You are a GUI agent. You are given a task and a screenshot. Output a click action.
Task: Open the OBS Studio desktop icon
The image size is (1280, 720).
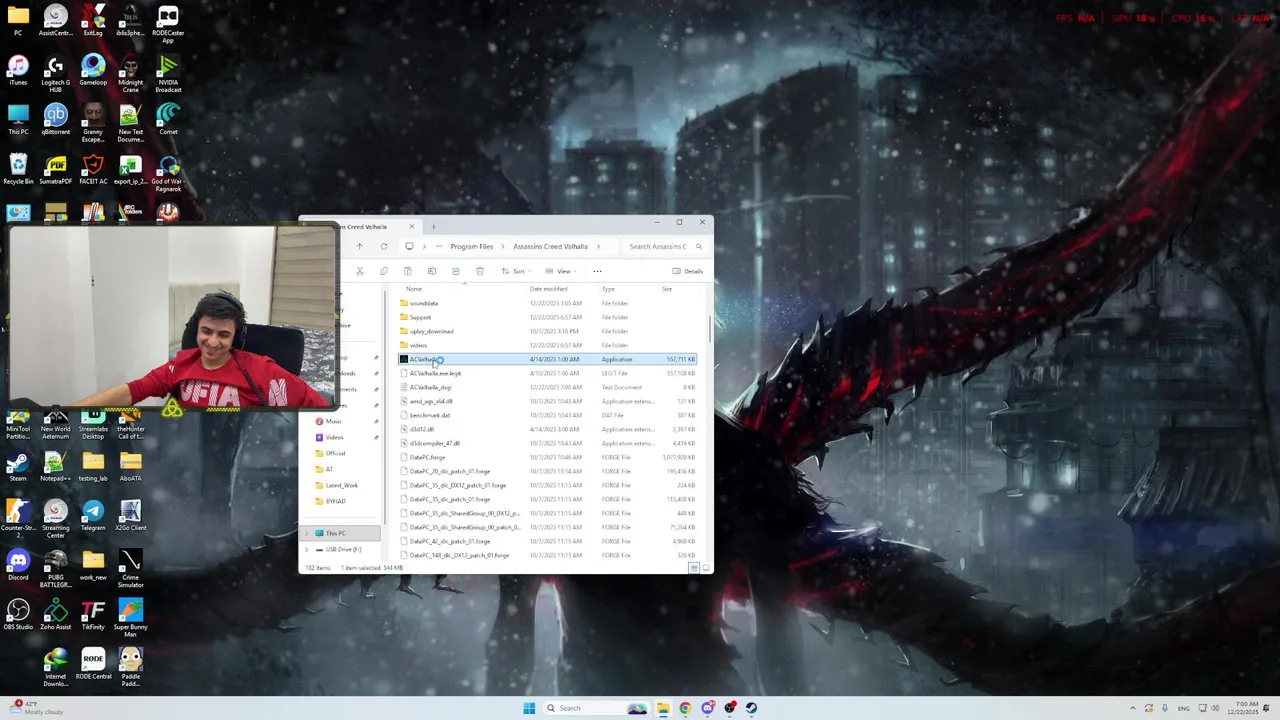tap(18, 614)
